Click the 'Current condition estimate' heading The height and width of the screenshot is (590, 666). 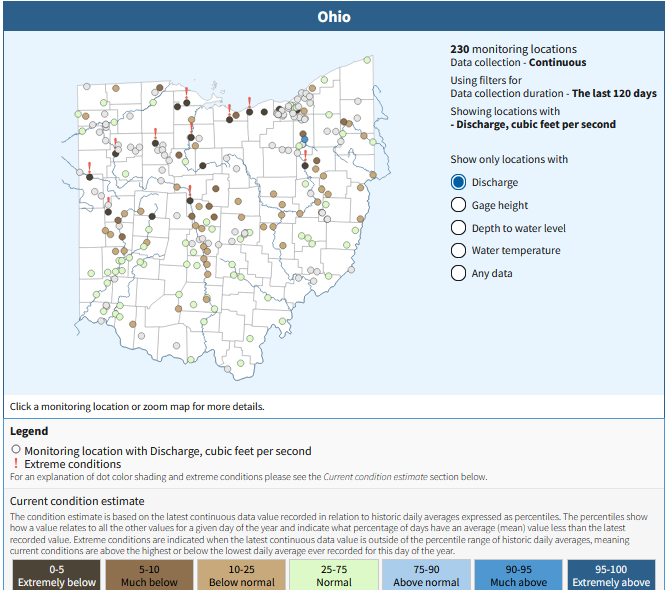[x=77, y=501]
